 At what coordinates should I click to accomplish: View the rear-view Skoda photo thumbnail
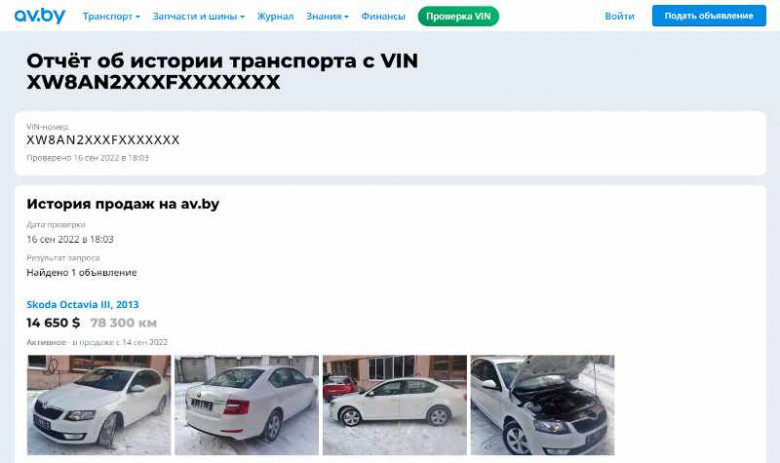click(x=247, y=405)
